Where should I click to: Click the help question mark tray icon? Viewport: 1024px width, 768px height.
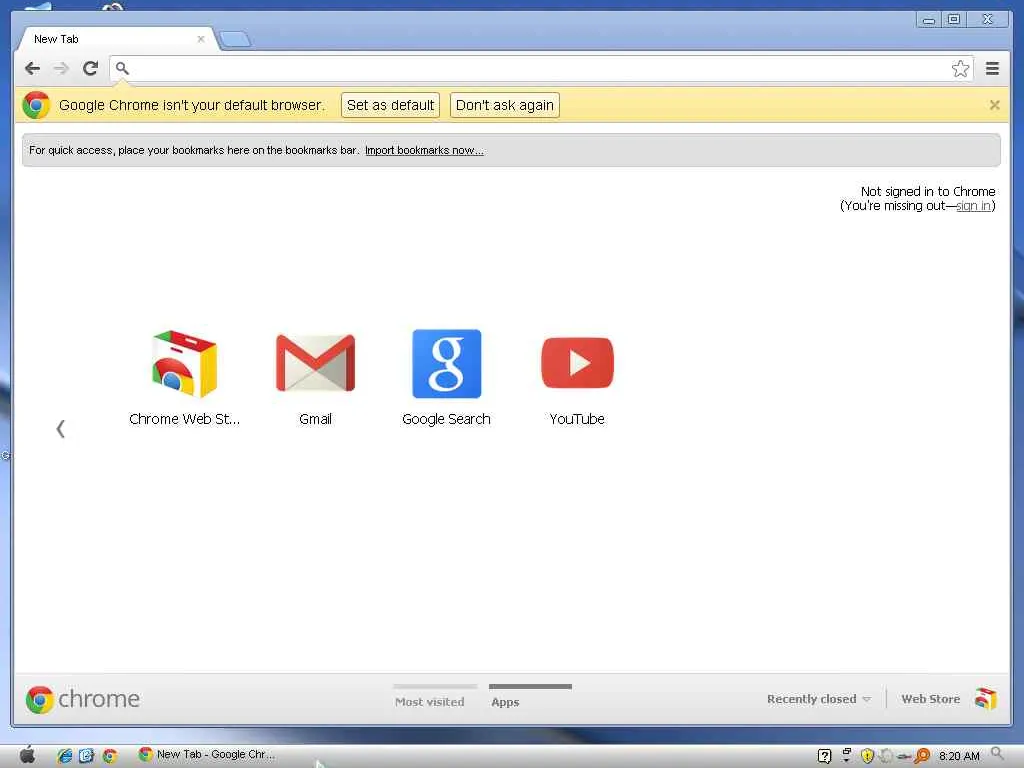click(824, 756)
